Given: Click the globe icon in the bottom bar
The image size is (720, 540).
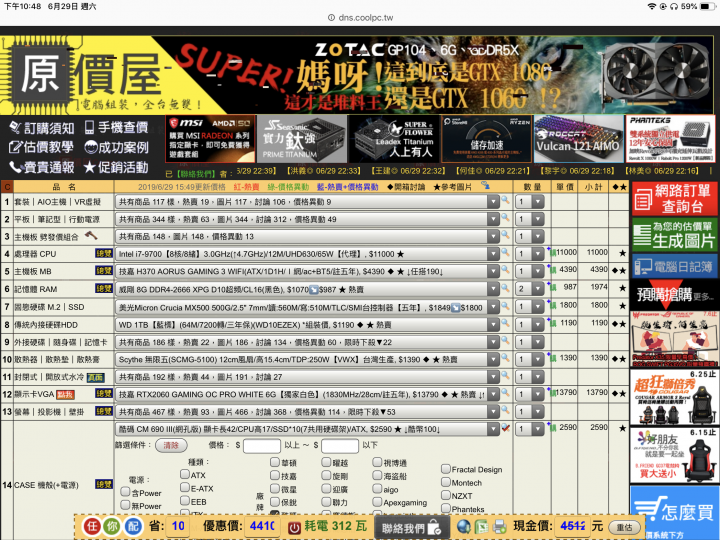Looking at the screenshot, I should (x=464, y=527).
